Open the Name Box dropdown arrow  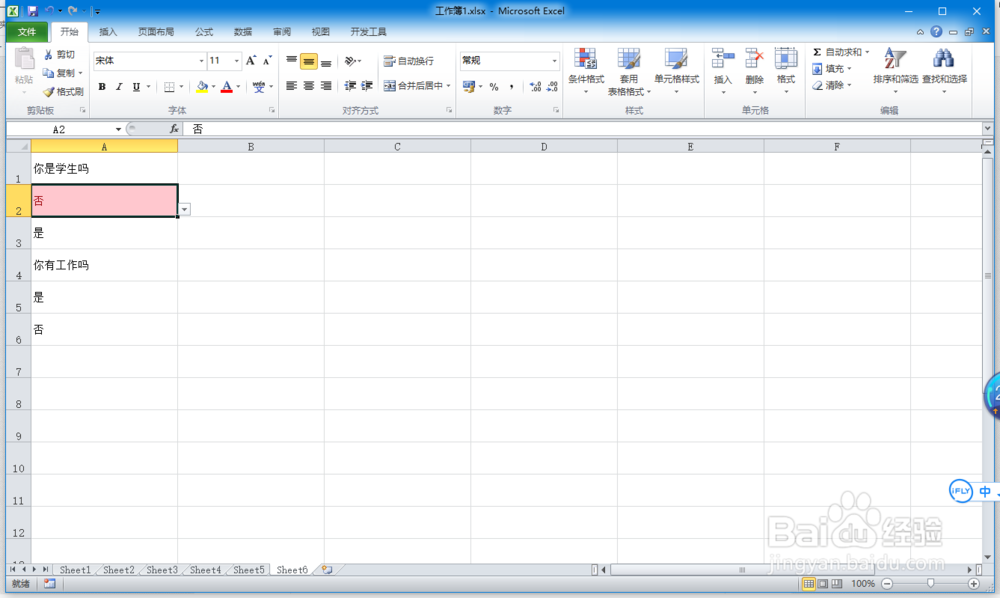pyautogui.click(x=118, y=129)
